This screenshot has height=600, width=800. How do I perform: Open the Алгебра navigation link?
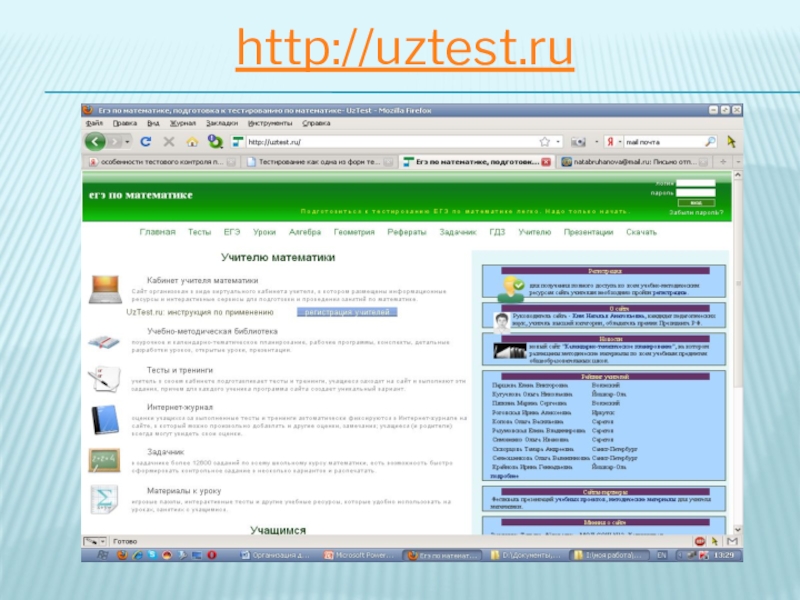point(305,232)
